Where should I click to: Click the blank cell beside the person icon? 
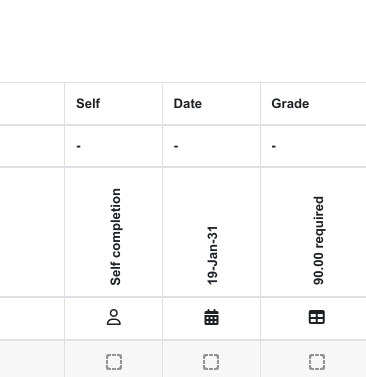[x=32, y=318]
